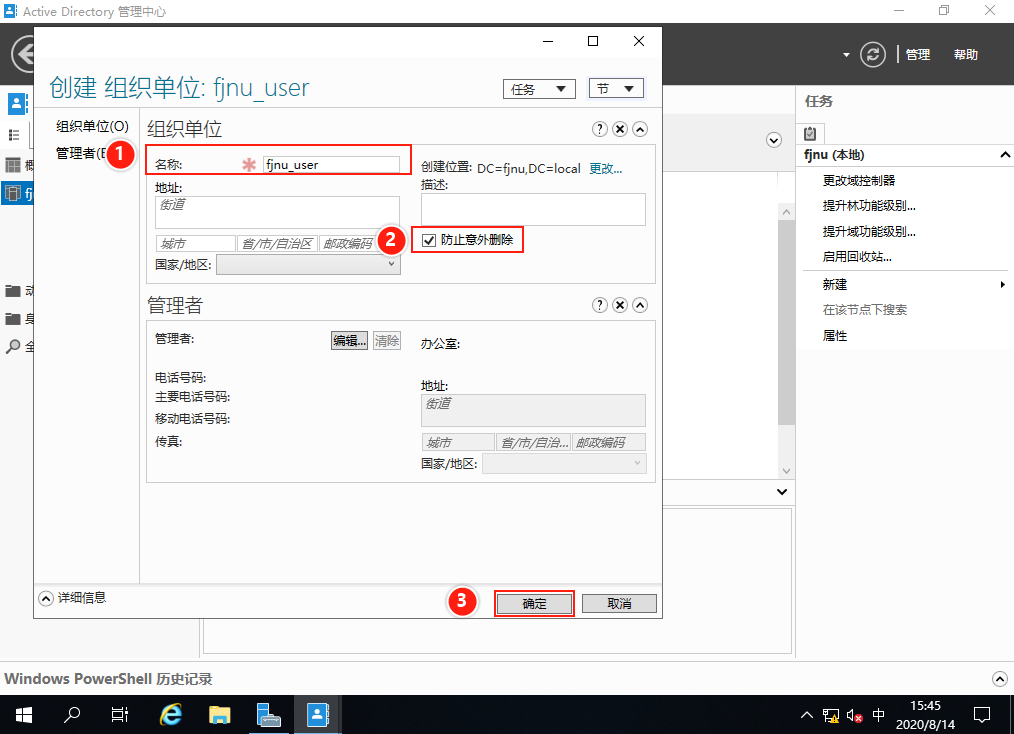Click the 取消 button
The image size is (1014, 734).
[x=619, y=603]
